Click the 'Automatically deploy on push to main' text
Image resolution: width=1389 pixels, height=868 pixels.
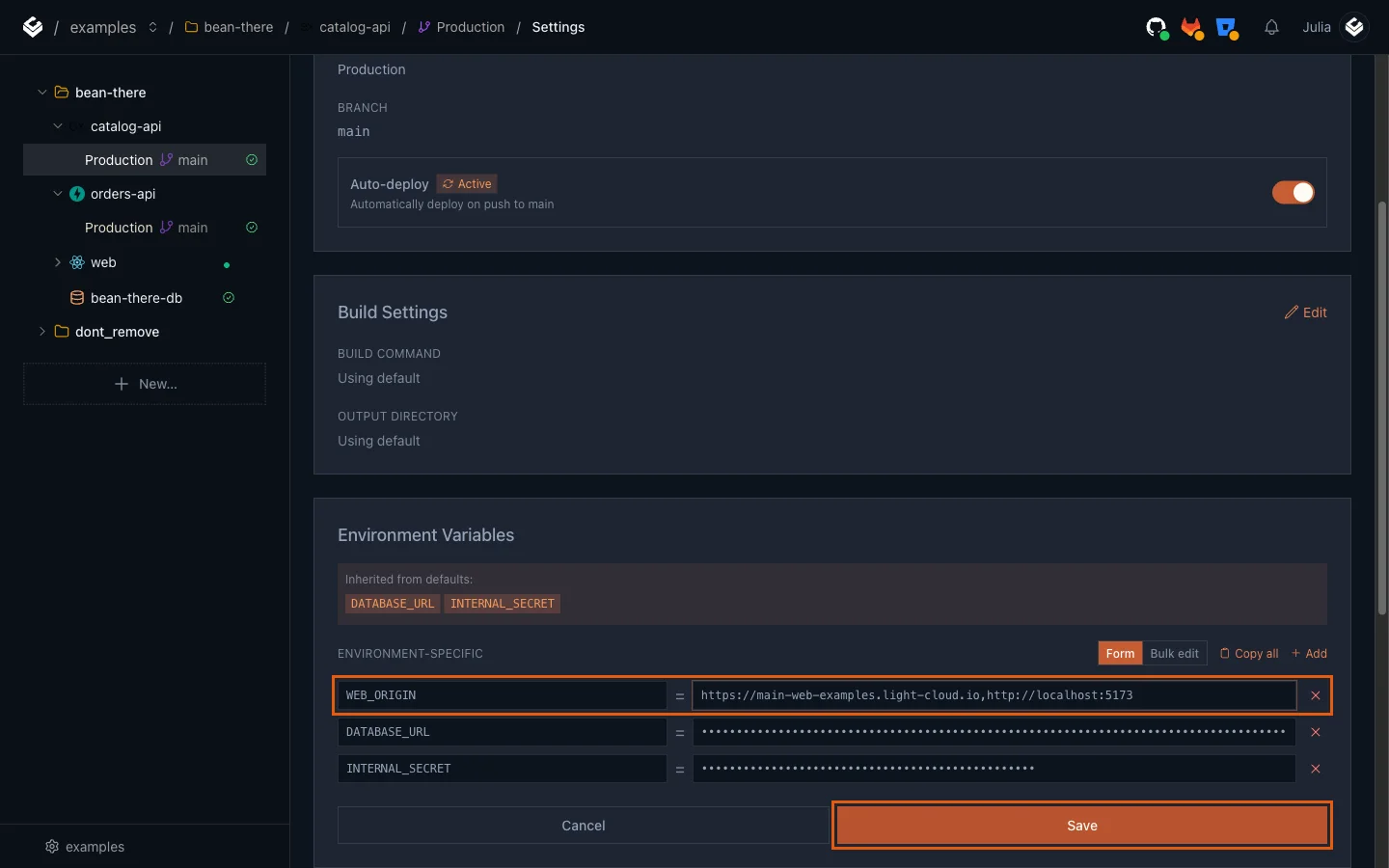451,204
